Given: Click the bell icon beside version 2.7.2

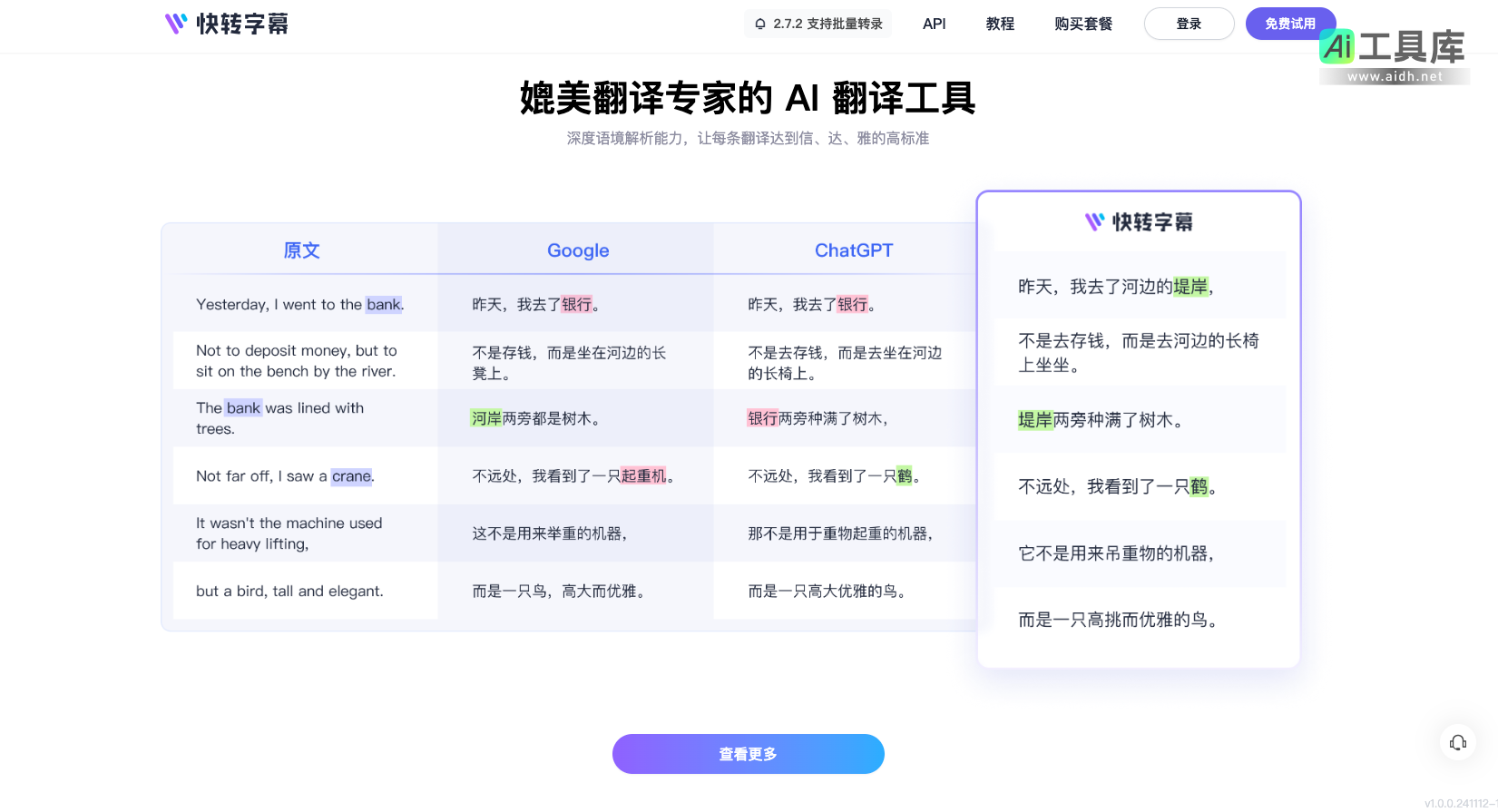Looking at the screenshot, I should pos(760,24).
